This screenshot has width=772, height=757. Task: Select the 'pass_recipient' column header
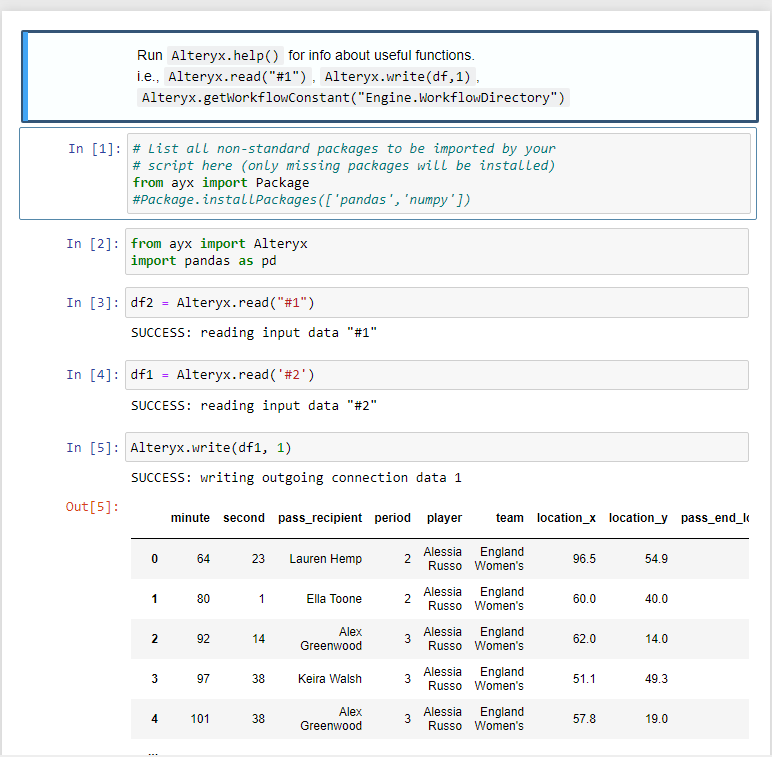tap(320, 518)
